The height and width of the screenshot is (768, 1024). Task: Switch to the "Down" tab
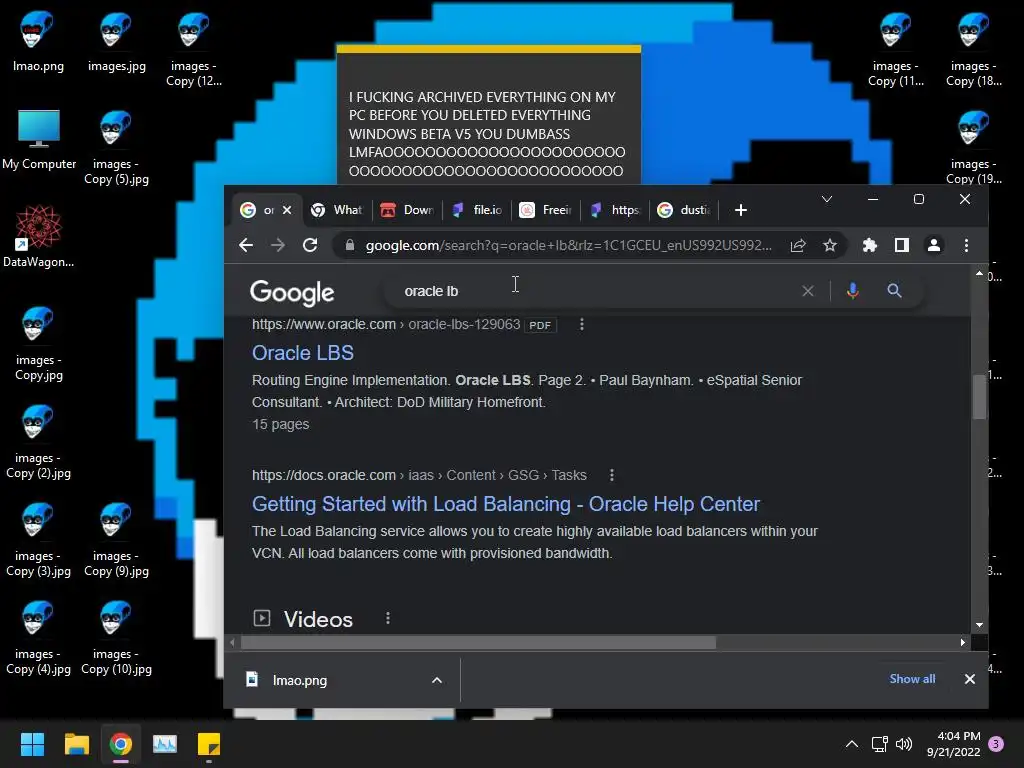(408, 210)
